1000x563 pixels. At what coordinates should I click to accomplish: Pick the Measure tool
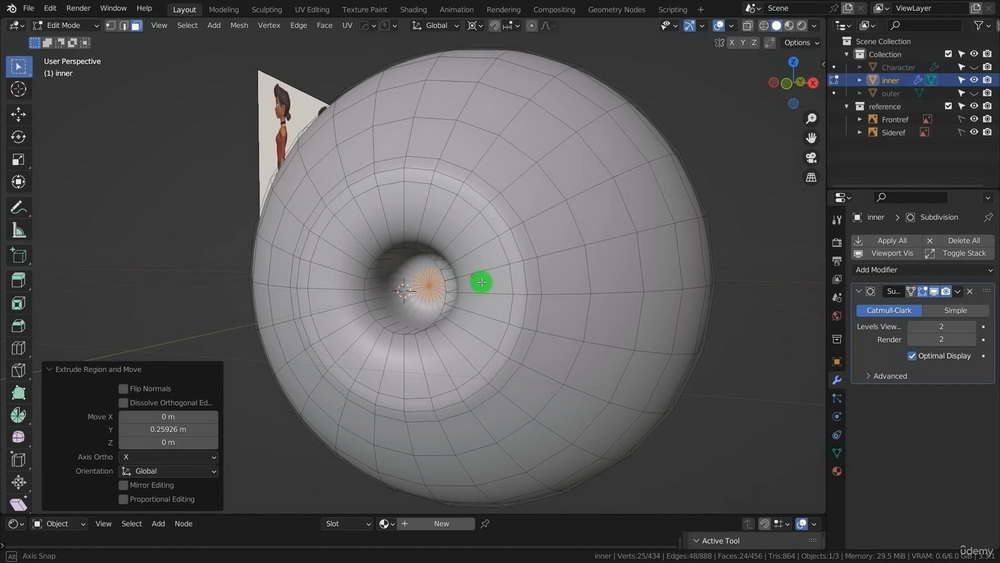tap(18, 230)
